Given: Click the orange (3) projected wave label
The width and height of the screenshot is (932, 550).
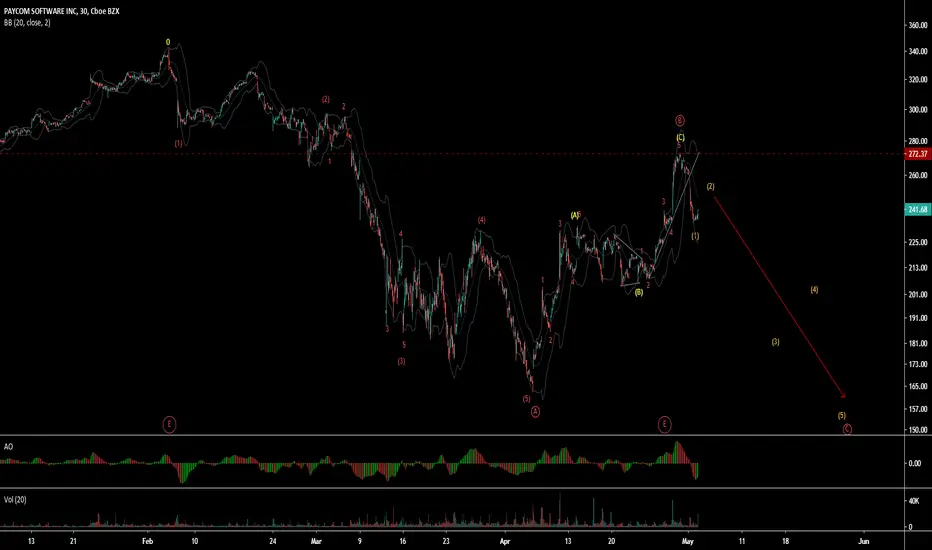Looking at the screenshot, I should point(776,342).
